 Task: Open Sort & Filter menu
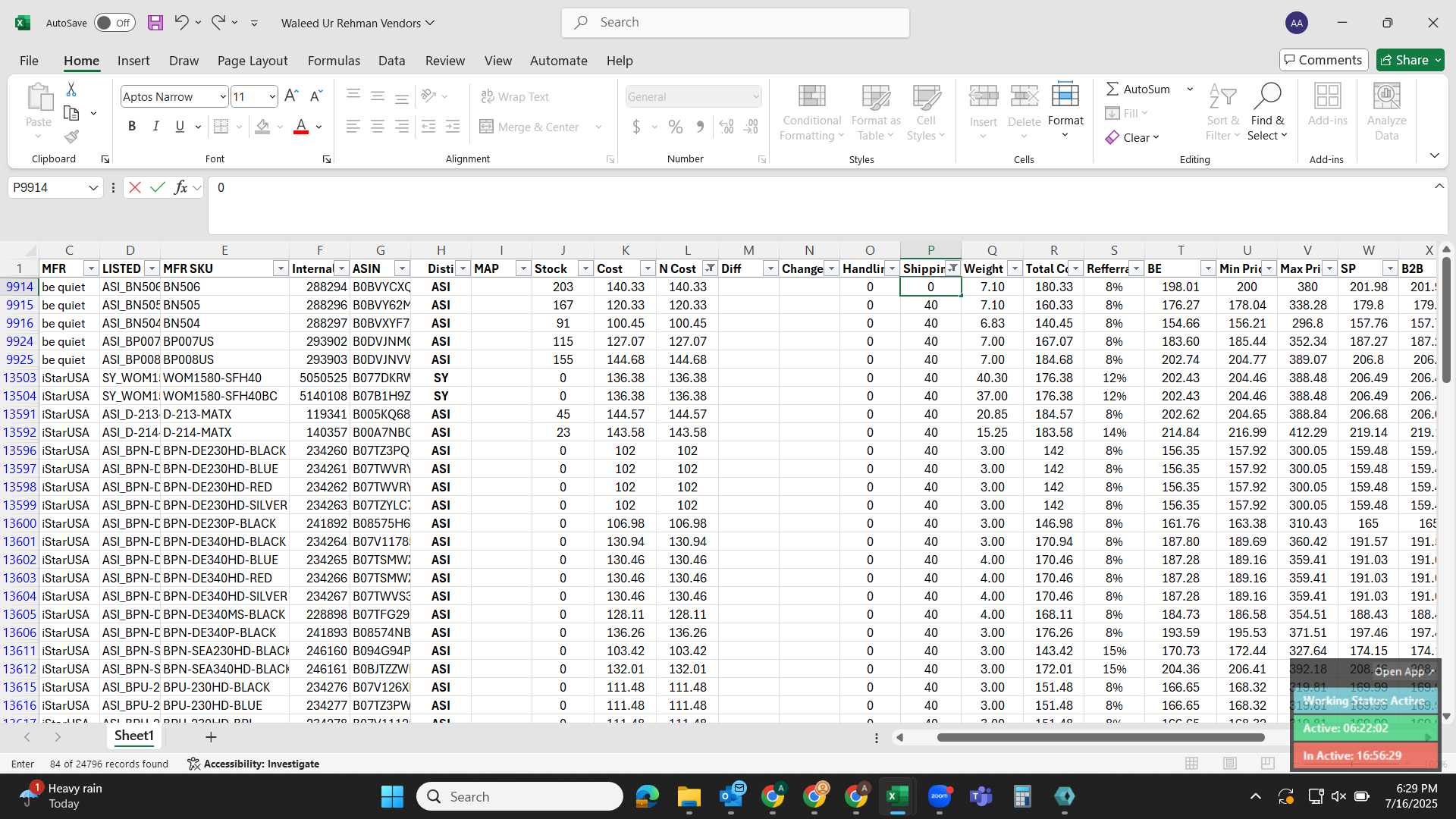coord(1222,112)
